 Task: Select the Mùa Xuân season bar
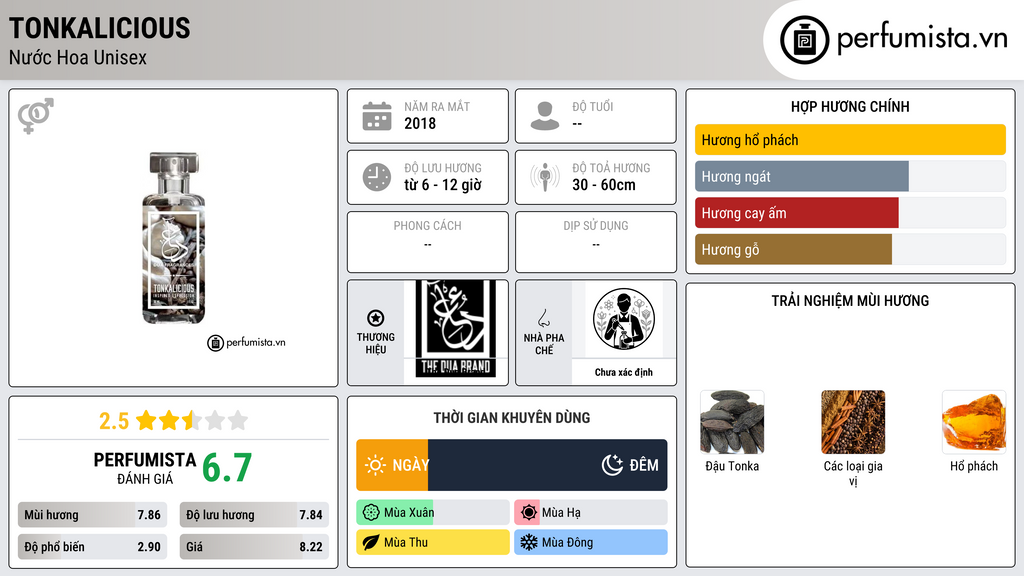[x=433, y=513]
